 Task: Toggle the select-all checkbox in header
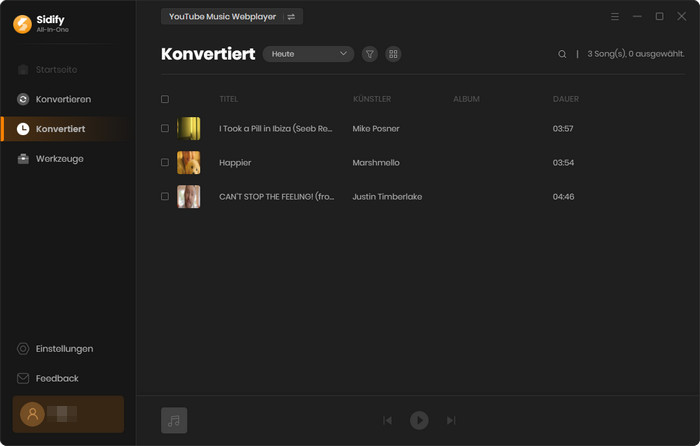coord(165,99)
